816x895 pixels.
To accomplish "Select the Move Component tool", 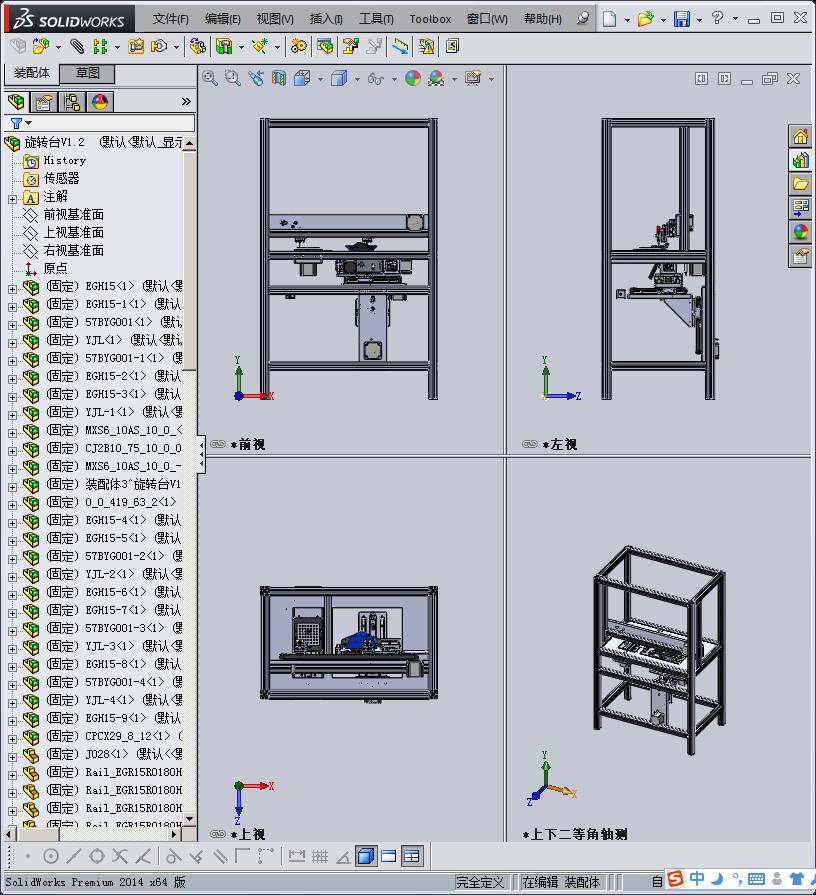I will [x=159, y=46].
